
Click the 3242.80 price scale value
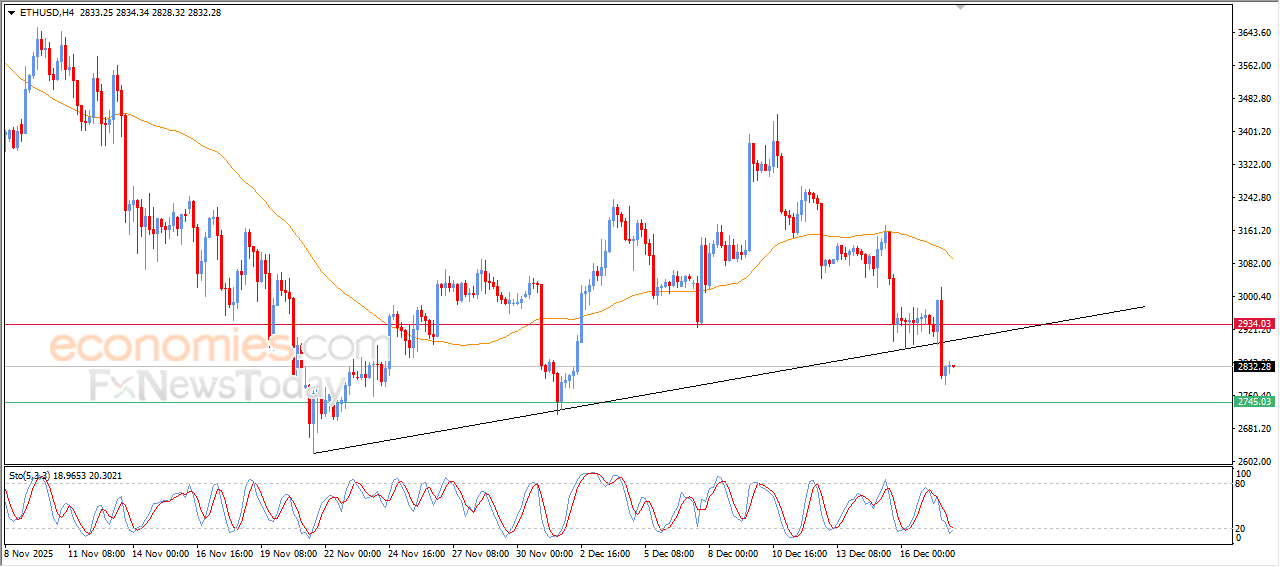(x=1255, y=198)
